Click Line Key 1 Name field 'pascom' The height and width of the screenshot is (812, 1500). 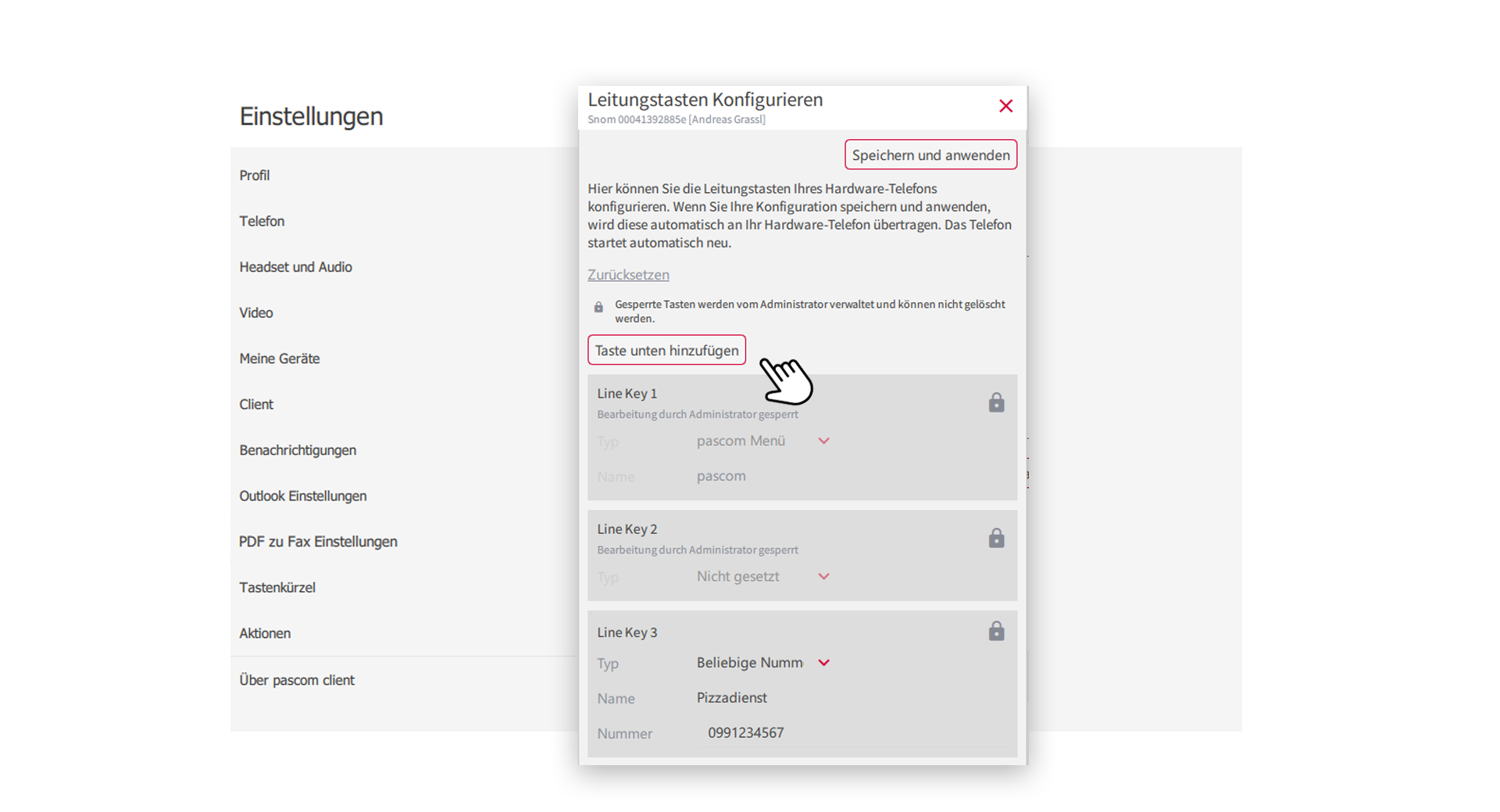point(852,475)
